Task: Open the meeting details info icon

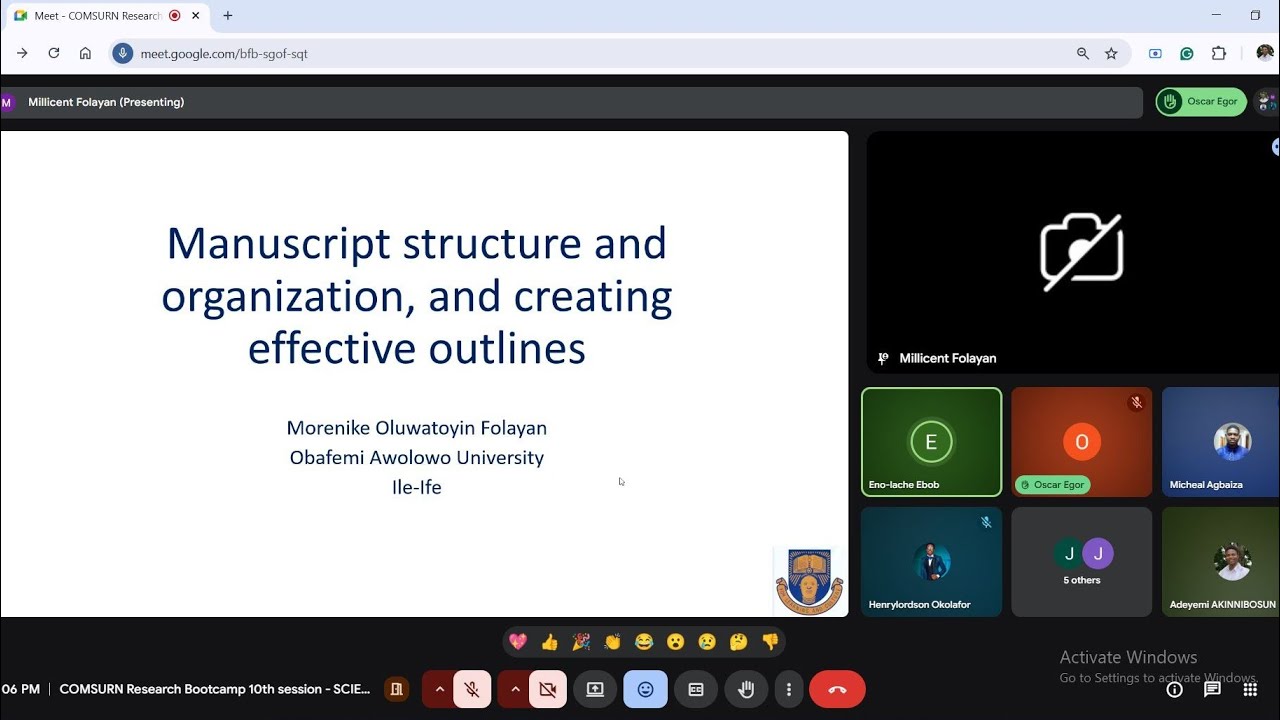Action: (x=1175, y=689)
